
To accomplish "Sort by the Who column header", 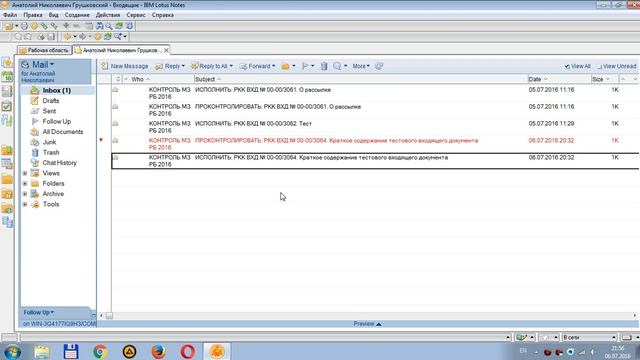I will point(138,79).
